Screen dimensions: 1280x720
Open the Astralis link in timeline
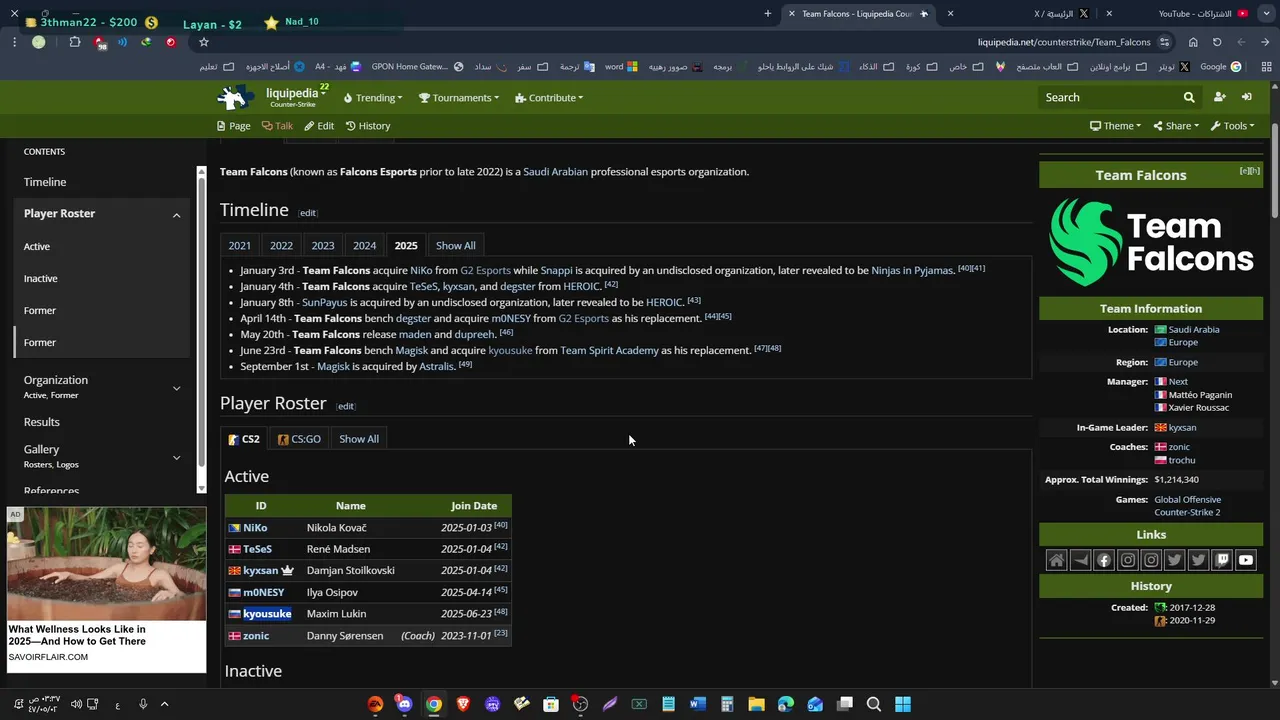point(436,366)
